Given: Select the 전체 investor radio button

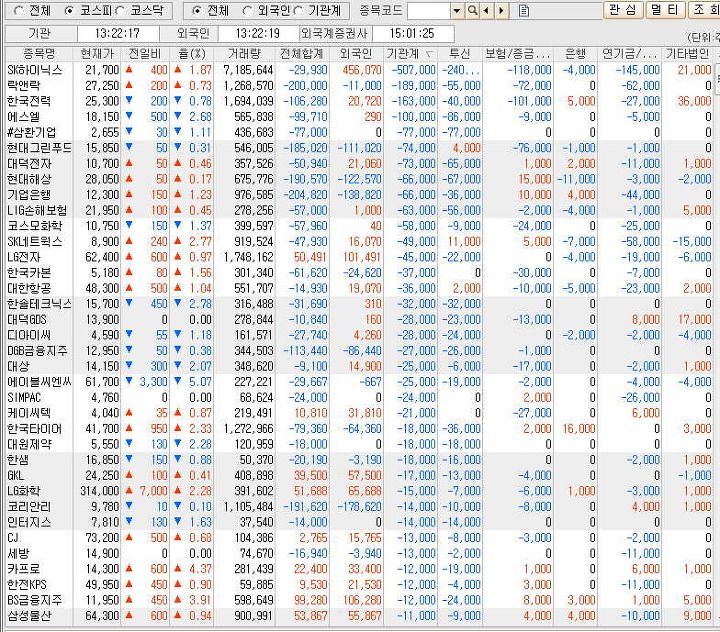Looking at the screenshot, I should (x=196, y=11).
